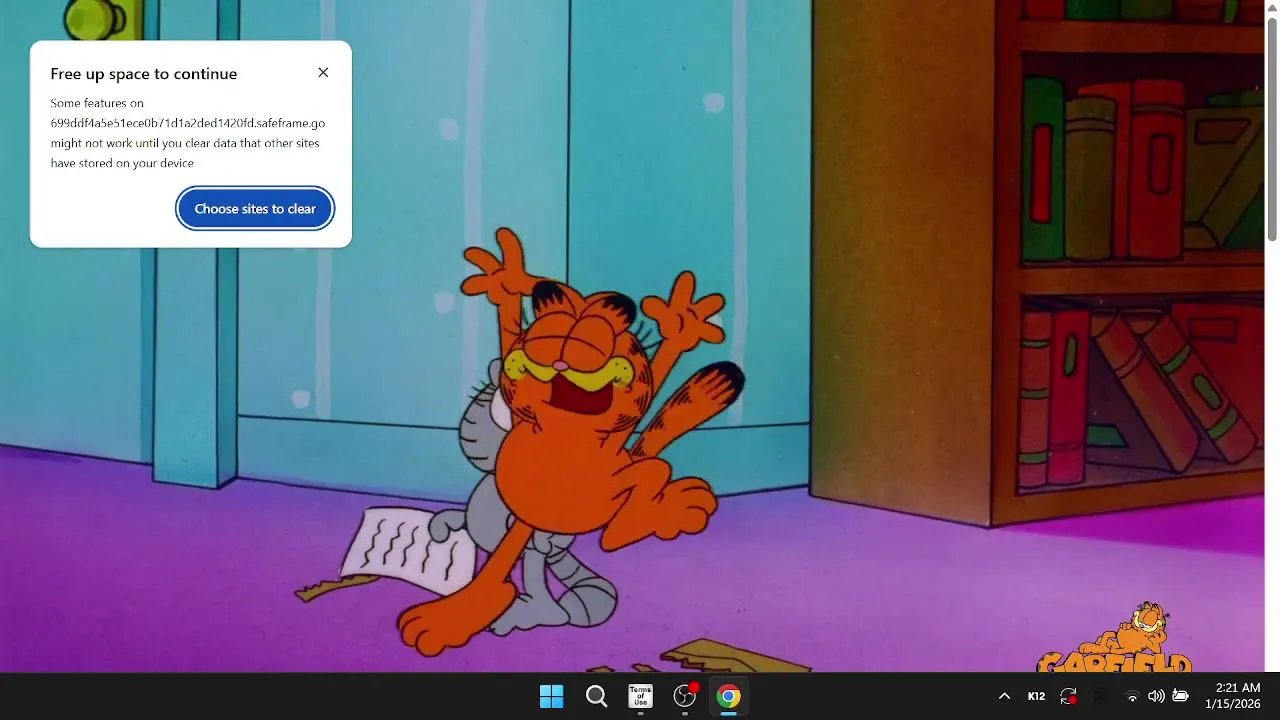Open the clock showing 2:21 AM

(1233, 696)
